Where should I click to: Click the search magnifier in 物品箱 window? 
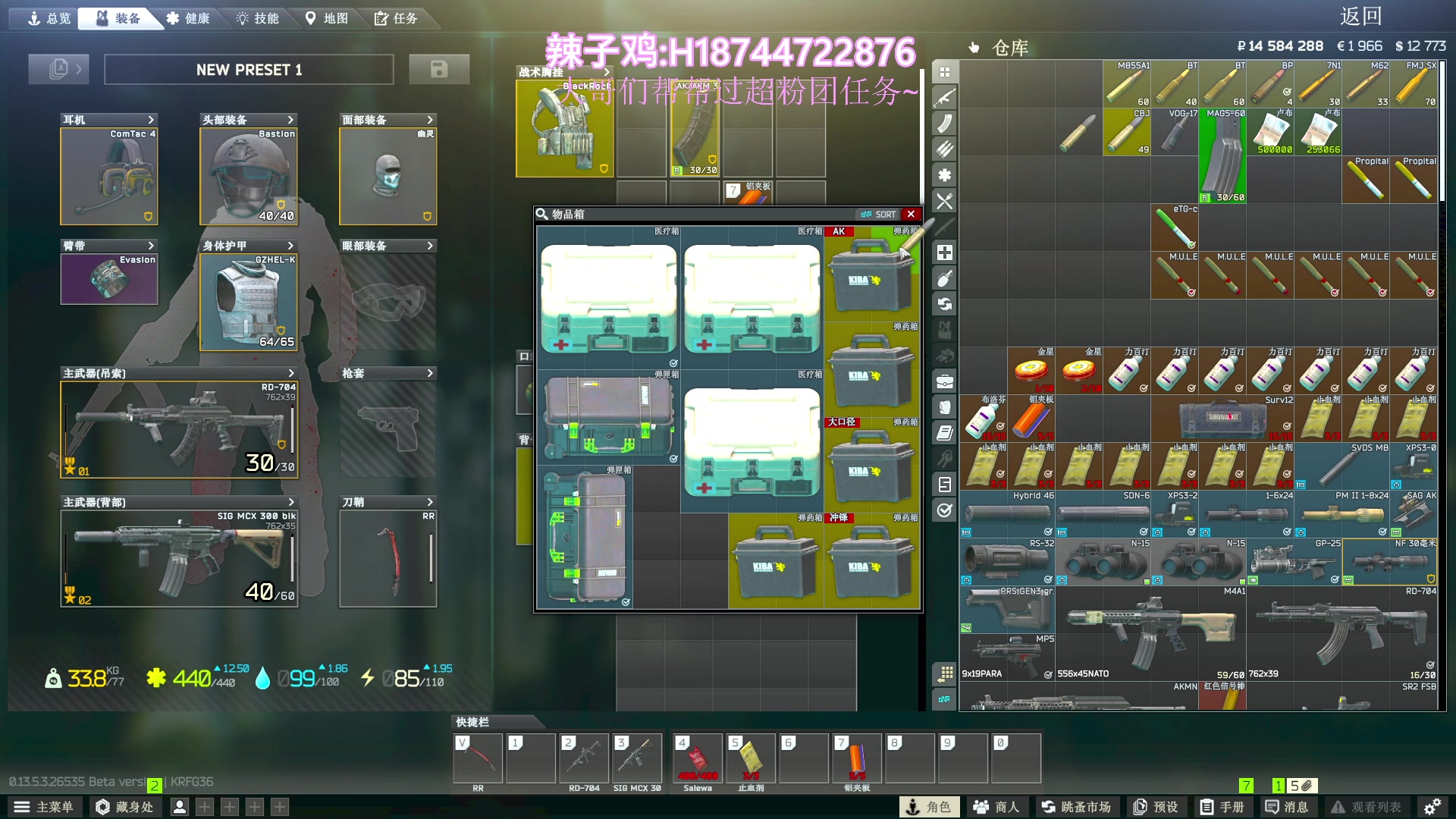click(x=542, y=214)
